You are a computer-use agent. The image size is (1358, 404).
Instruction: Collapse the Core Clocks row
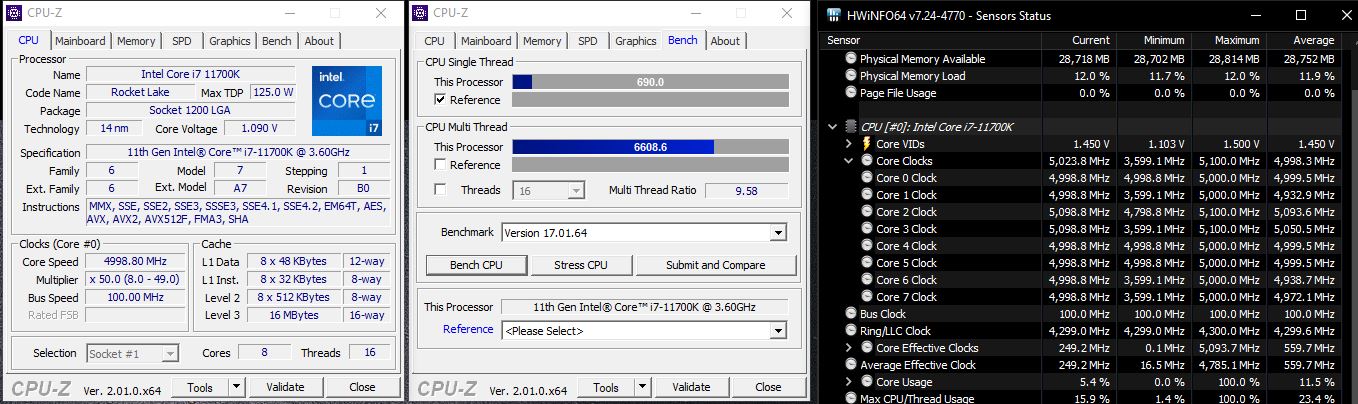(848, 161)
